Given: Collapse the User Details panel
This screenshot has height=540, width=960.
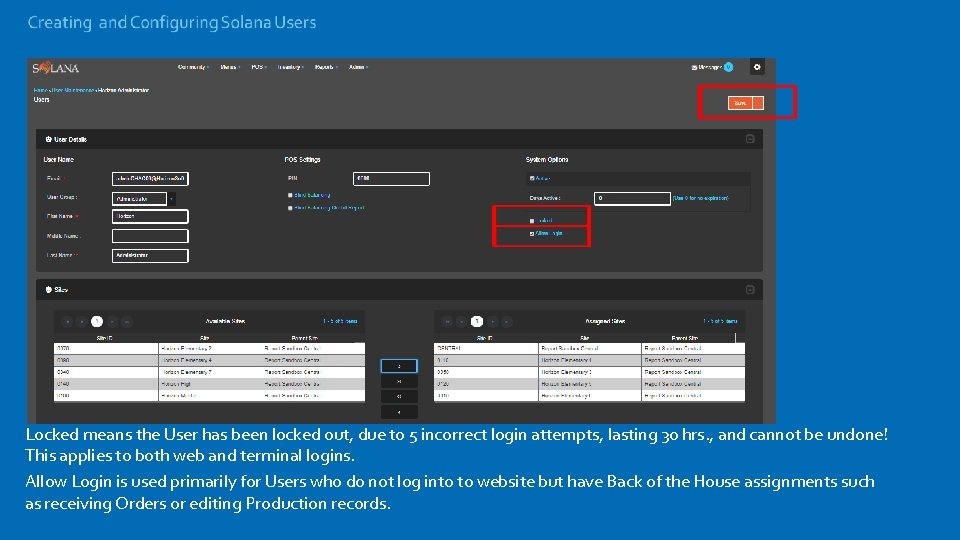Looking at the screenshot, I should [x=750, y=139].
